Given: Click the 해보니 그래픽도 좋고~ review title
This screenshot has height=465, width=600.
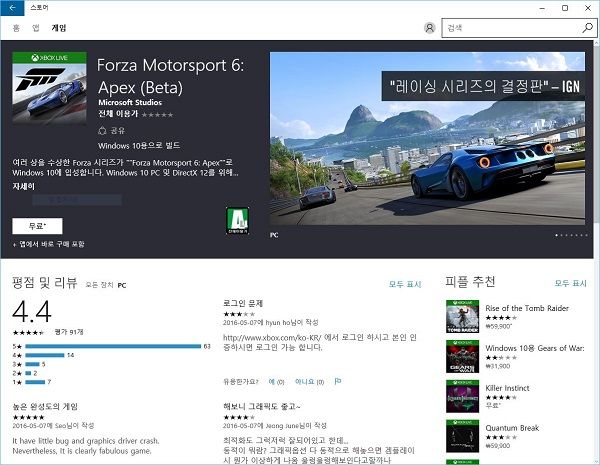Looking at the screenshot, I should tap(262, 406).
